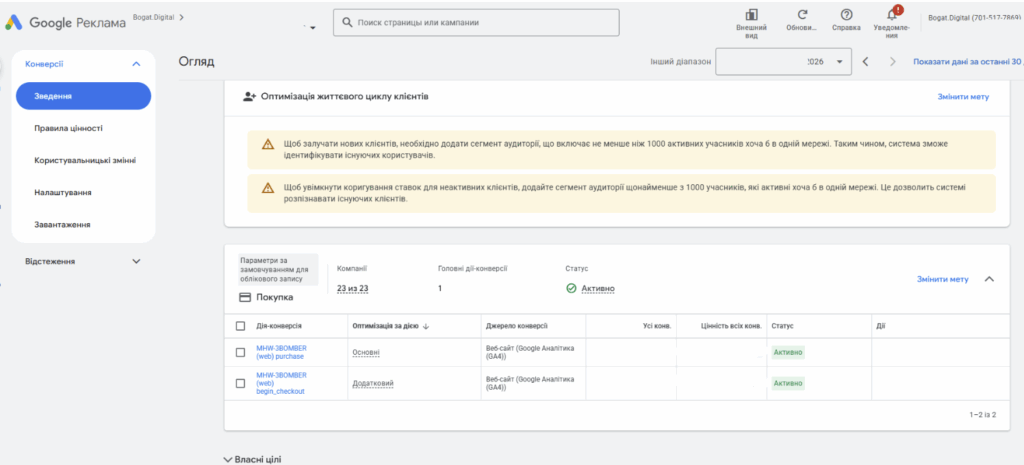Click the Google Реклама logo
1024x465 pixels.
pos(65,23)
